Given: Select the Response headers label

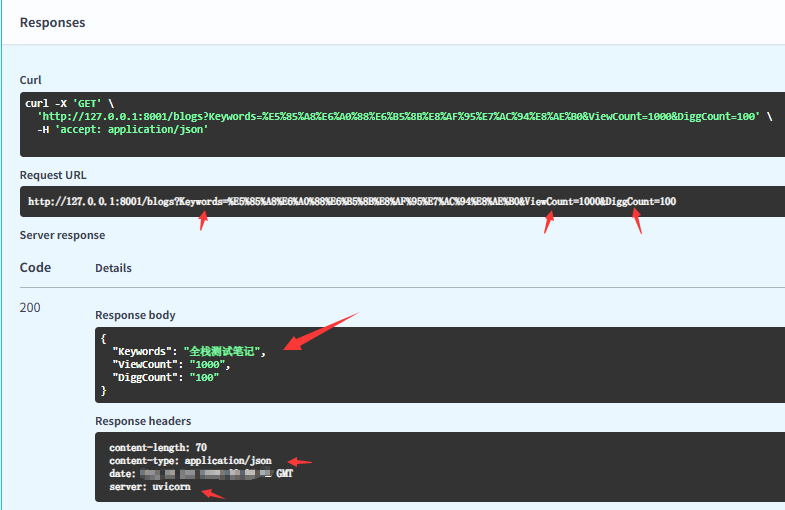Looking at the screenshot, I should [x=143, y=421].
